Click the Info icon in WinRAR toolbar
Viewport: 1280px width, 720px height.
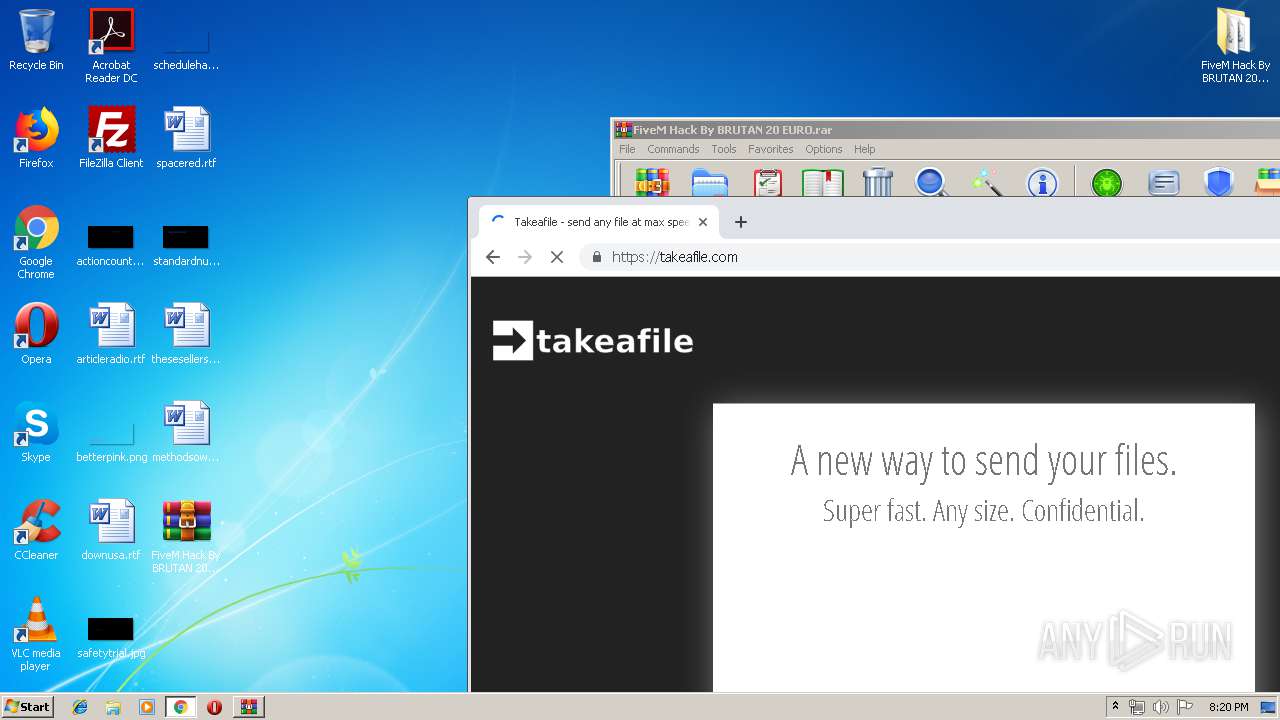coord(1042,182)
